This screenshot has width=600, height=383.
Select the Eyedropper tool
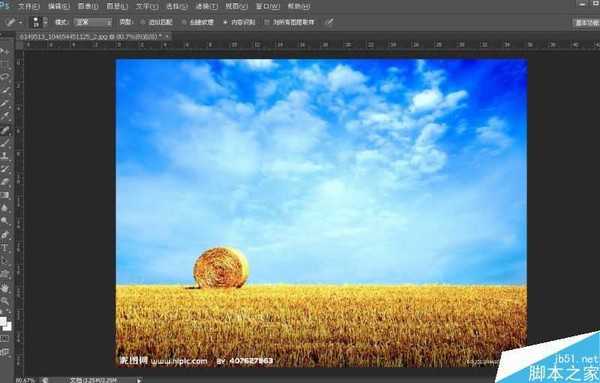point(5,117)
